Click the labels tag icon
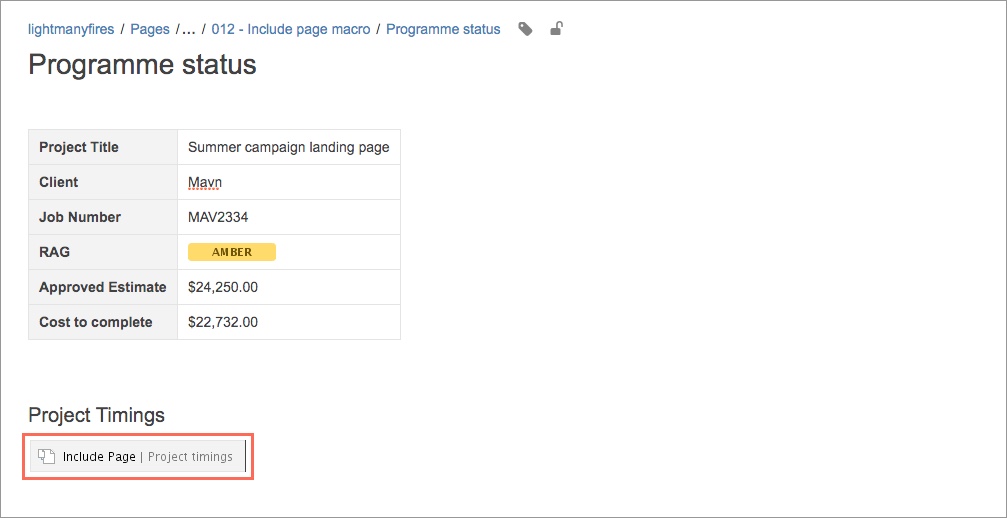Viewport: 1007px width, 518px height. point(525,29)
